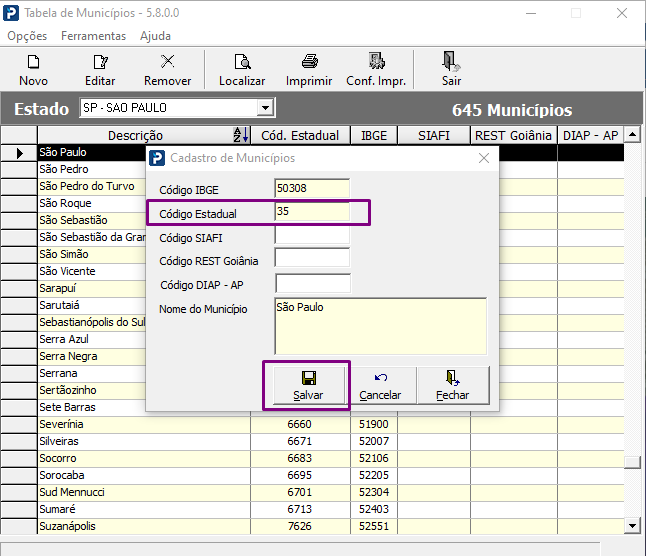Open Conf. Impr. print settings
646x556 pixels.
coord(376,61)
